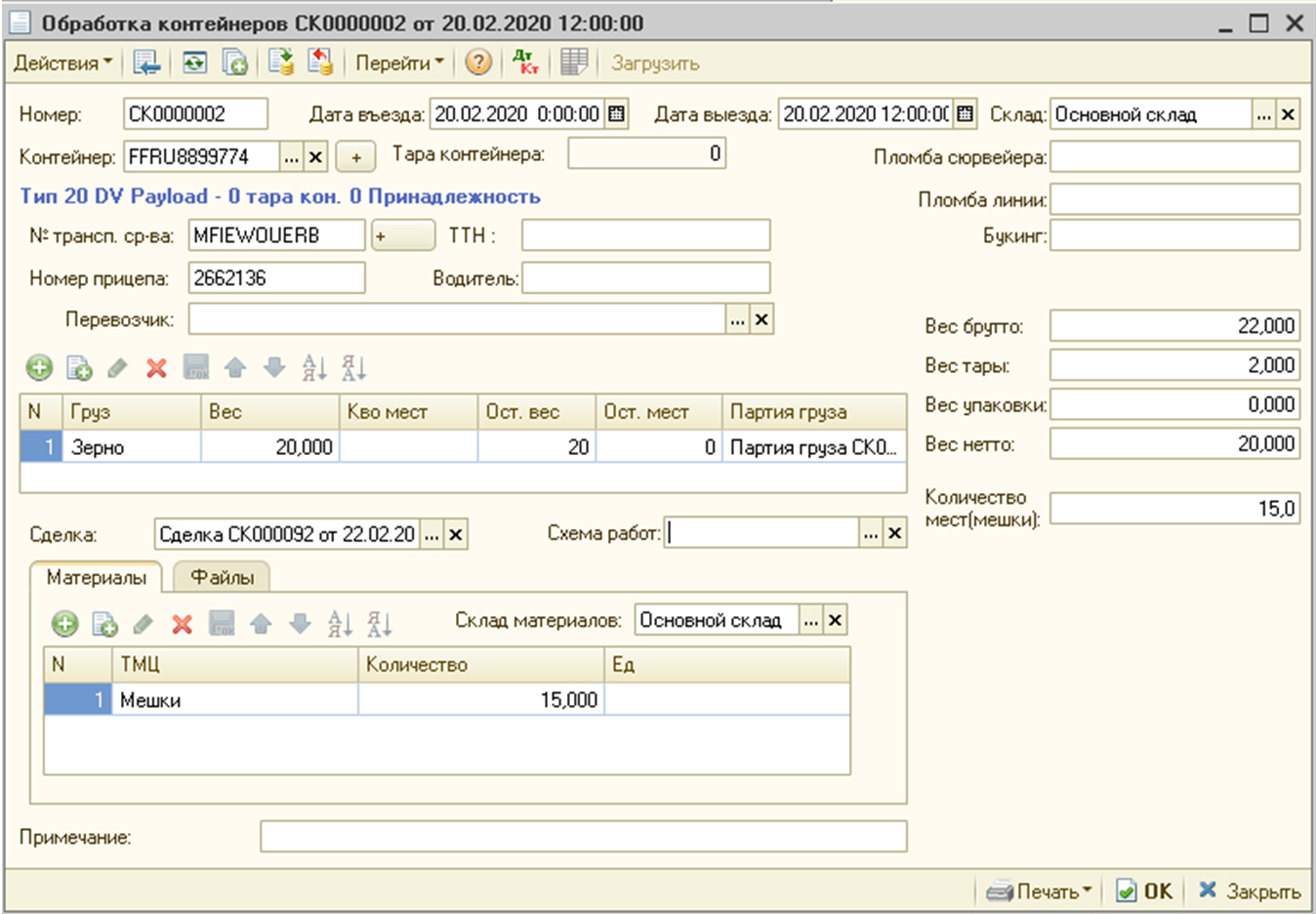This screenshot has width=1316, height=914.
Task: Open calendar picker for Дата въезда
Action: 616,114
